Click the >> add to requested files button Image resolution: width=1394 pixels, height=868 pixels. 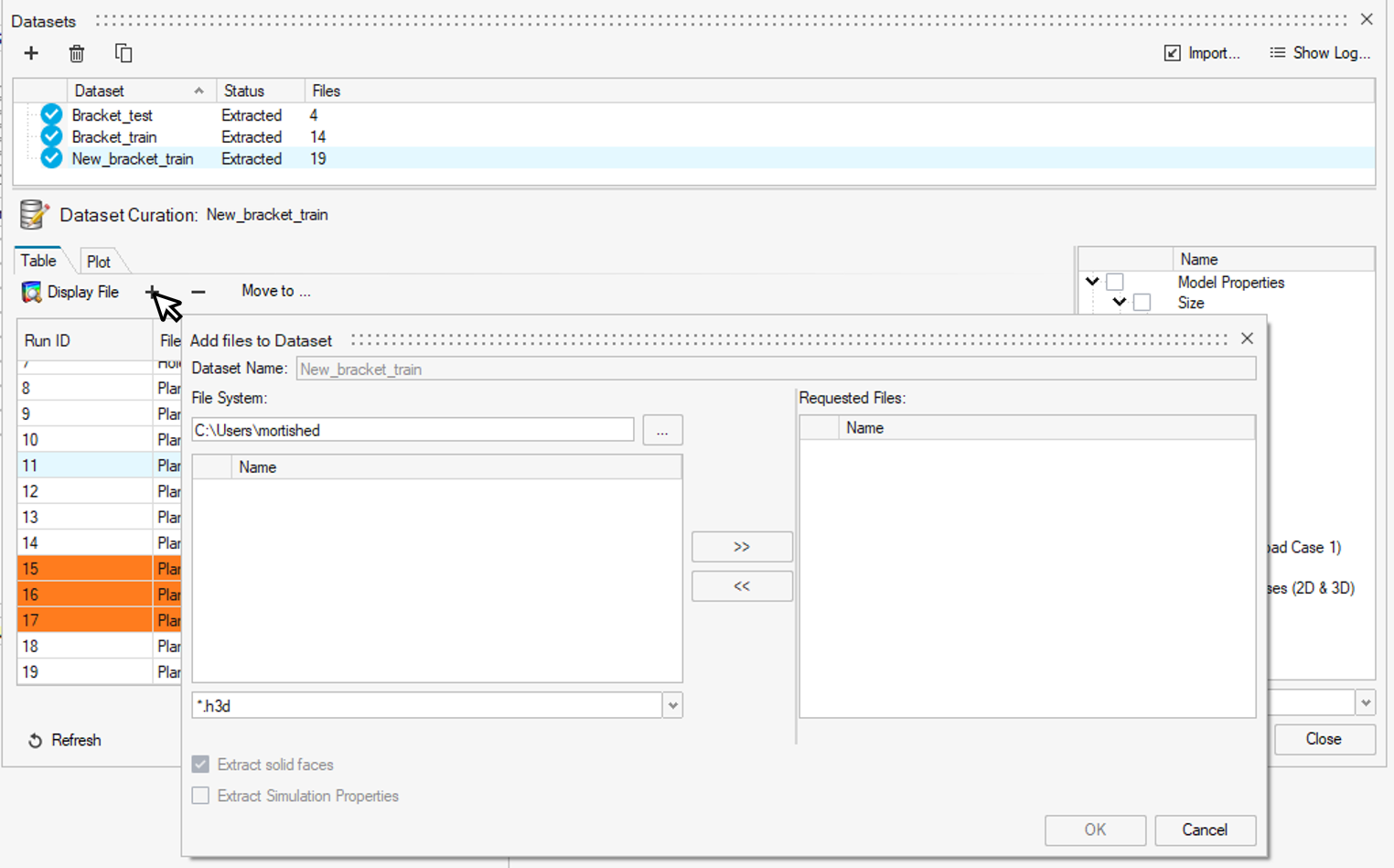(742, 547)
